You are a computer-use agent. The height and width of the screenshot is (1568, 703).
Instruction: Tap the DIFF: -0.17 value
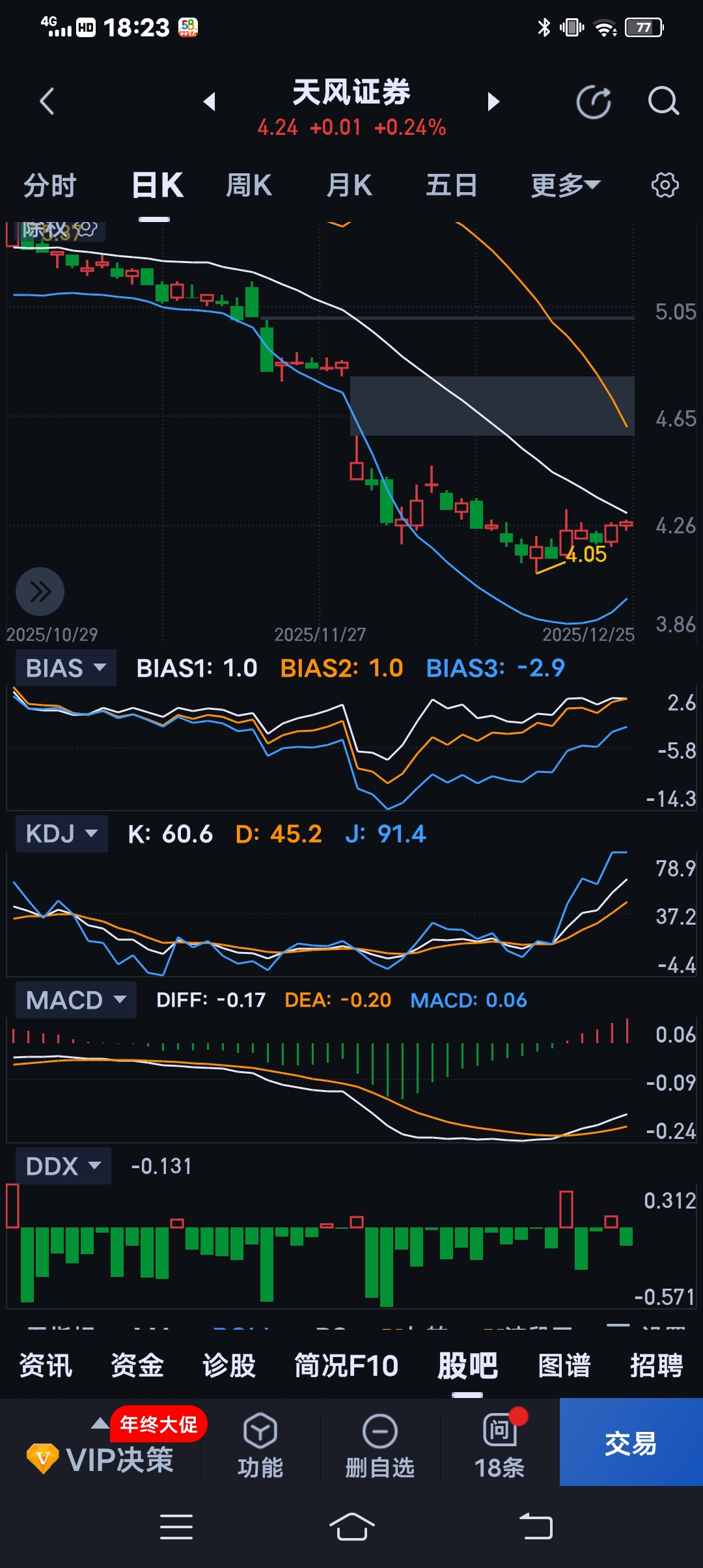point(211,1000)
